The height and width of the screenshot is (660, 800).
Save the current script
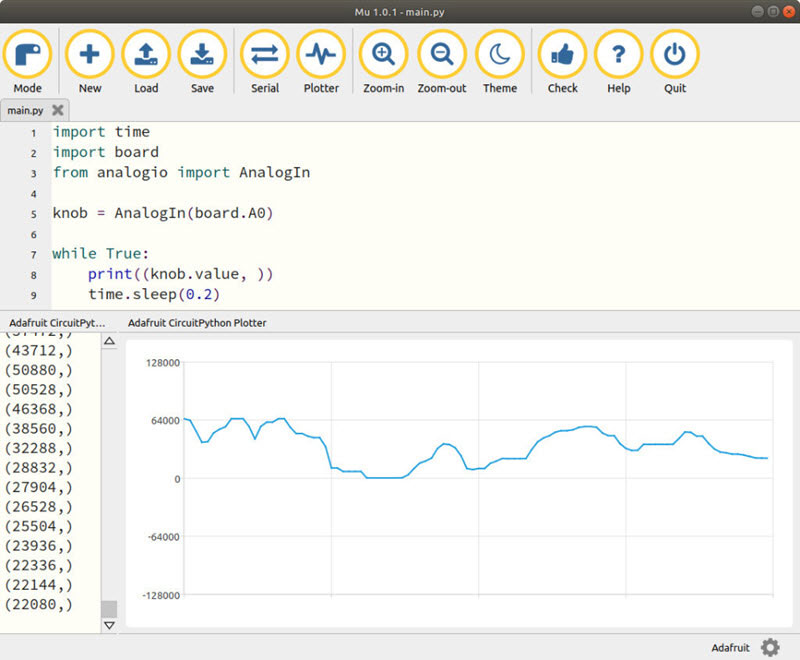[202, 55]
